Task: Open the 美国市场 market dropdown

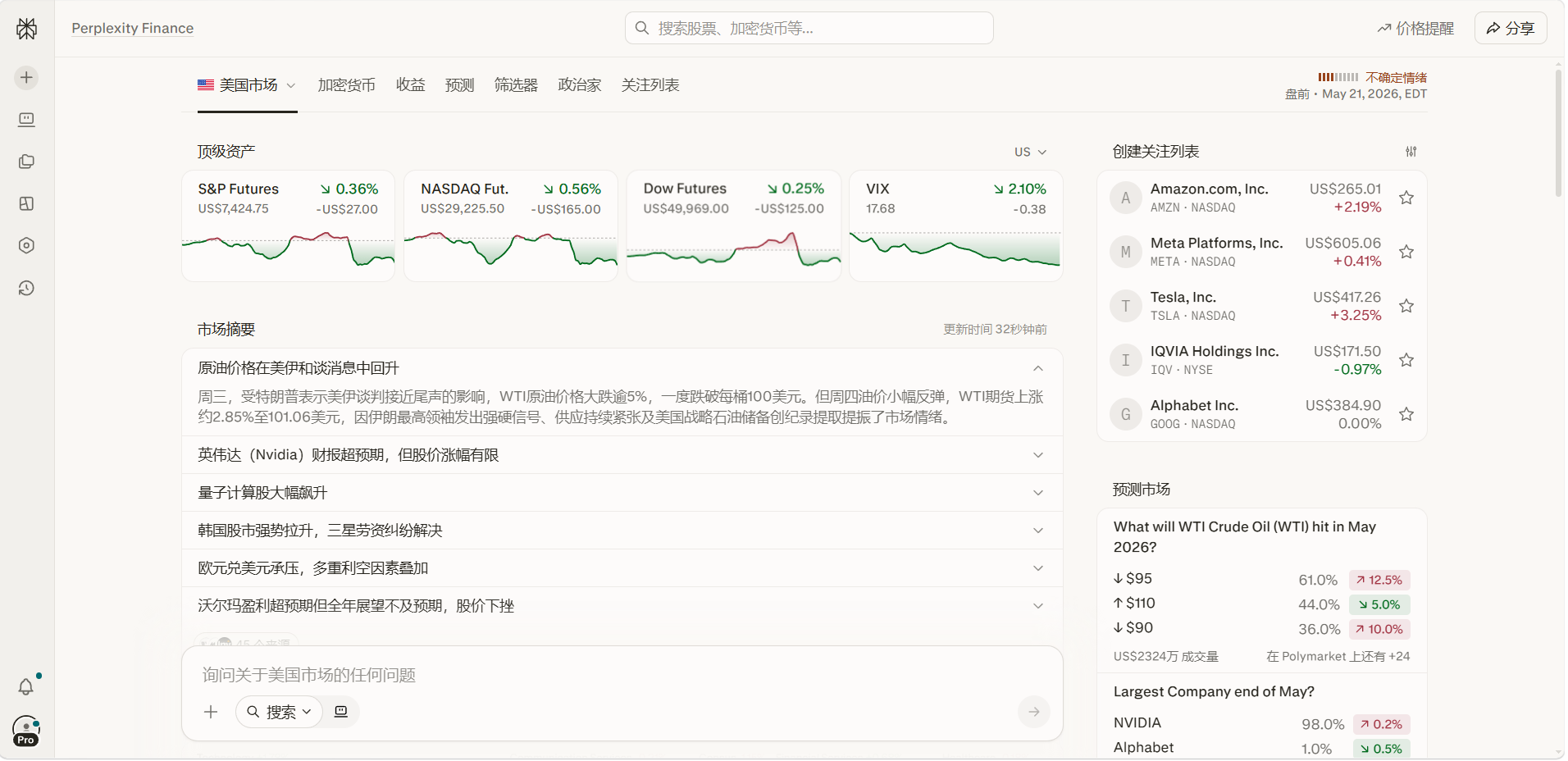Action: [247, 85]
